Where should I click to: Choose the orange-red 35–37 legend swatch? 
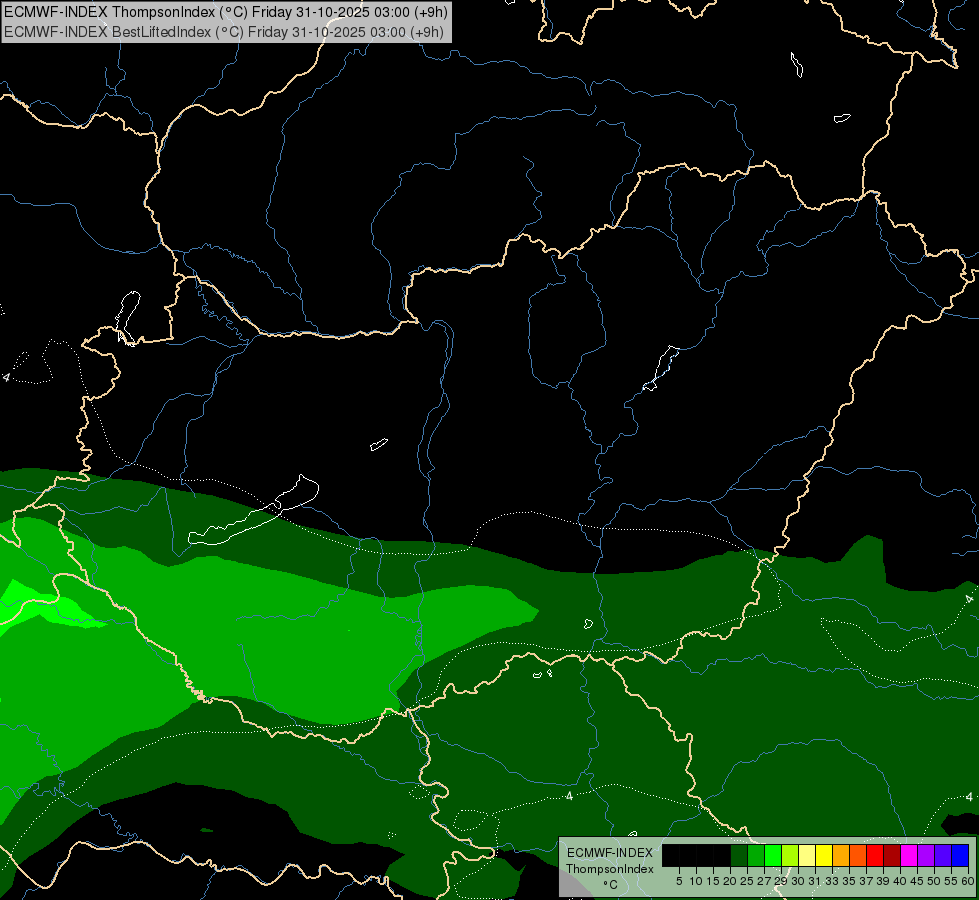click(858, 855)
